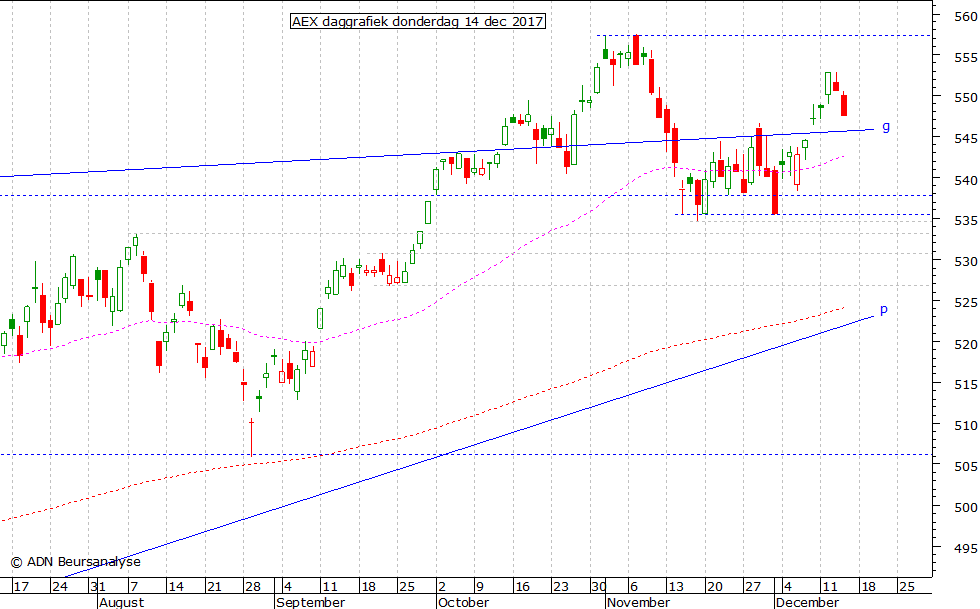The height and width of the screenshot is (609, 980).
Task: Click the 505 price axis value
Action: [x=966, y=466]
